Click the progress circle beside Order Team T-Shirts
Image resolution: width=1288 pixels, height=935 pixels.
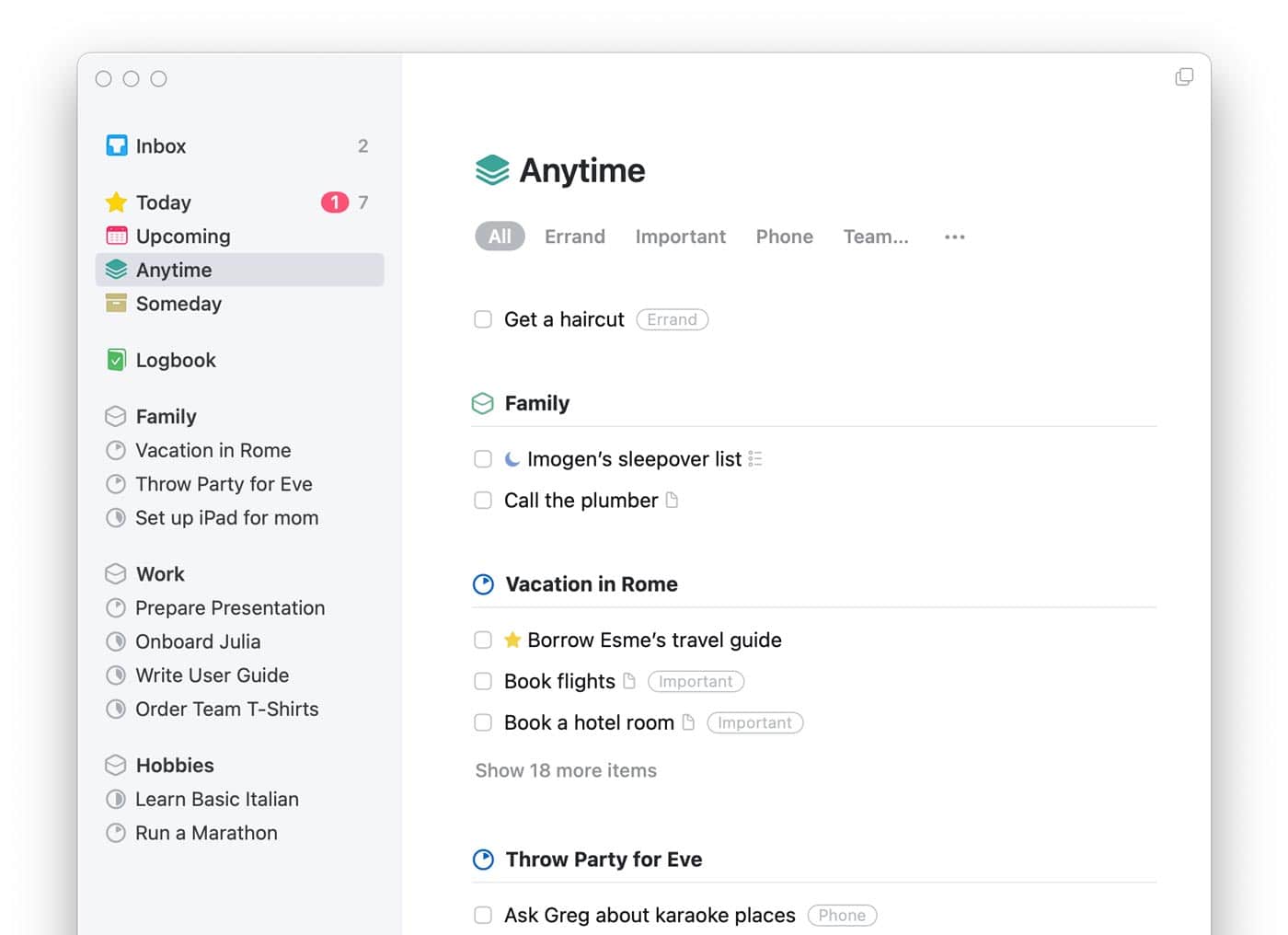tap(116, 709)
